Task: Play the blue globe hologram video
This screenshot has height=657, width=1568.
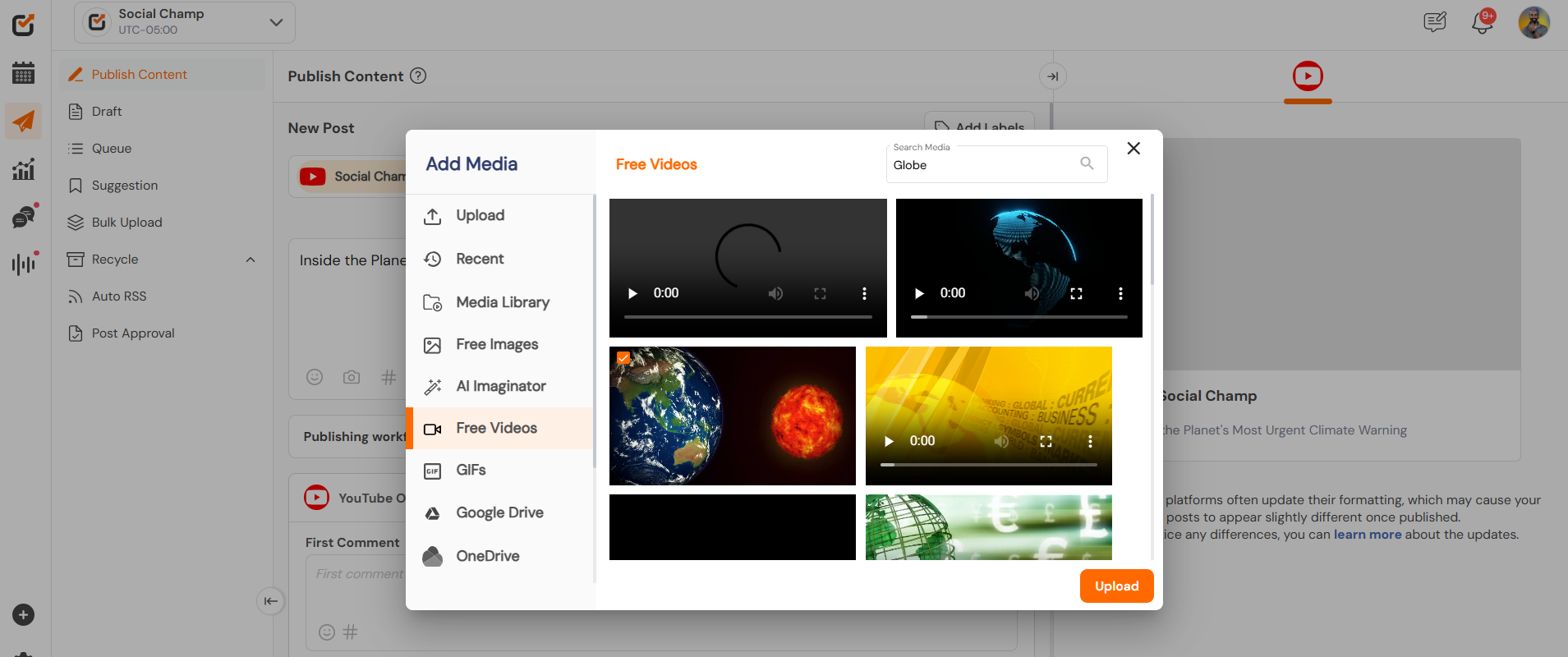Action: point(919,293)
